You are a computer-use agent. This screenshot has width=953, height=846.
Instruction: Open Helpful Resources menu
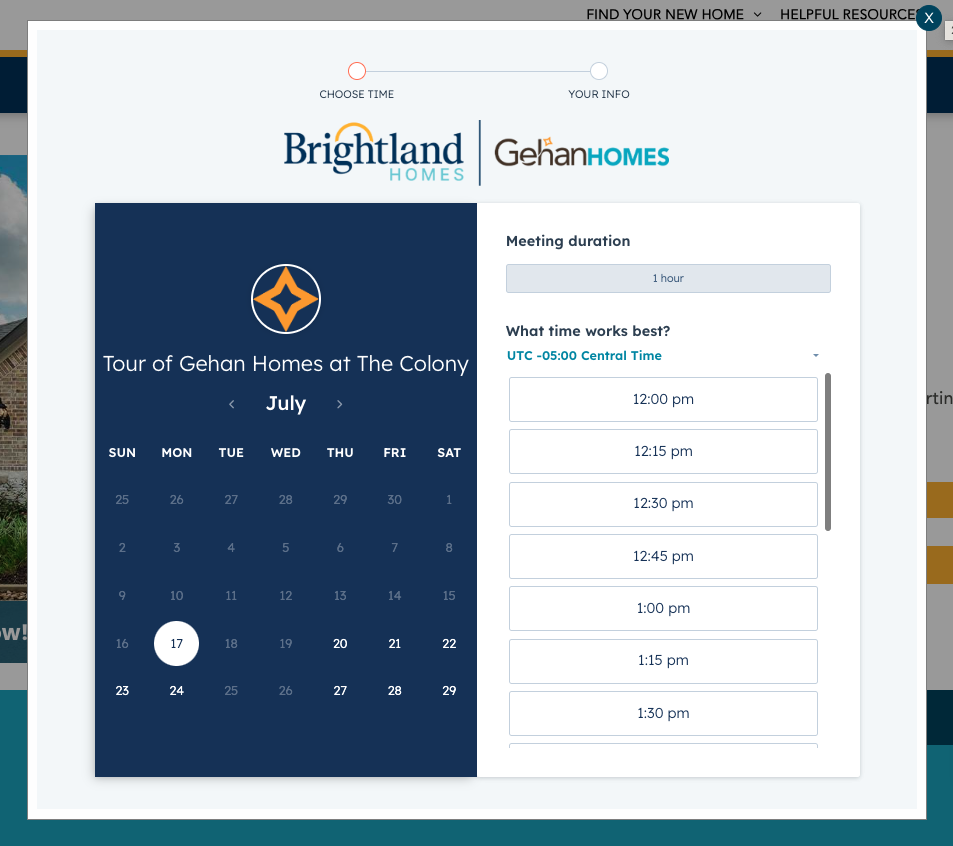pos(846,14)
